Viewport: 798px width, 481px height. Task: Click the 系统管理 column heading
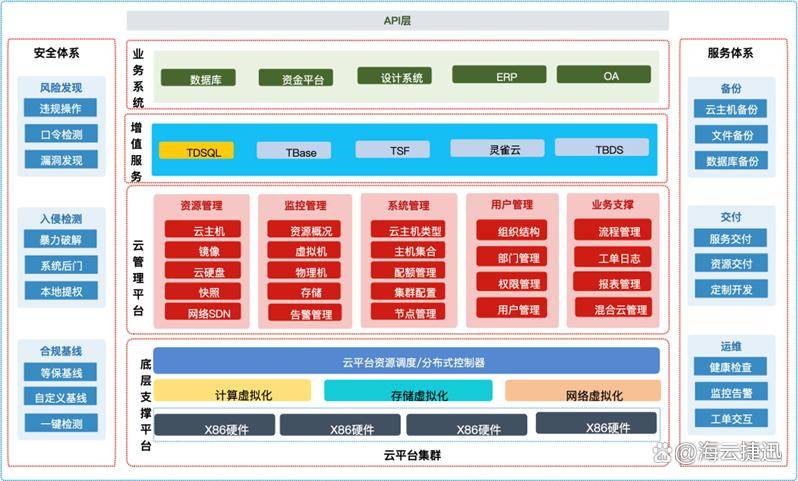409,206
